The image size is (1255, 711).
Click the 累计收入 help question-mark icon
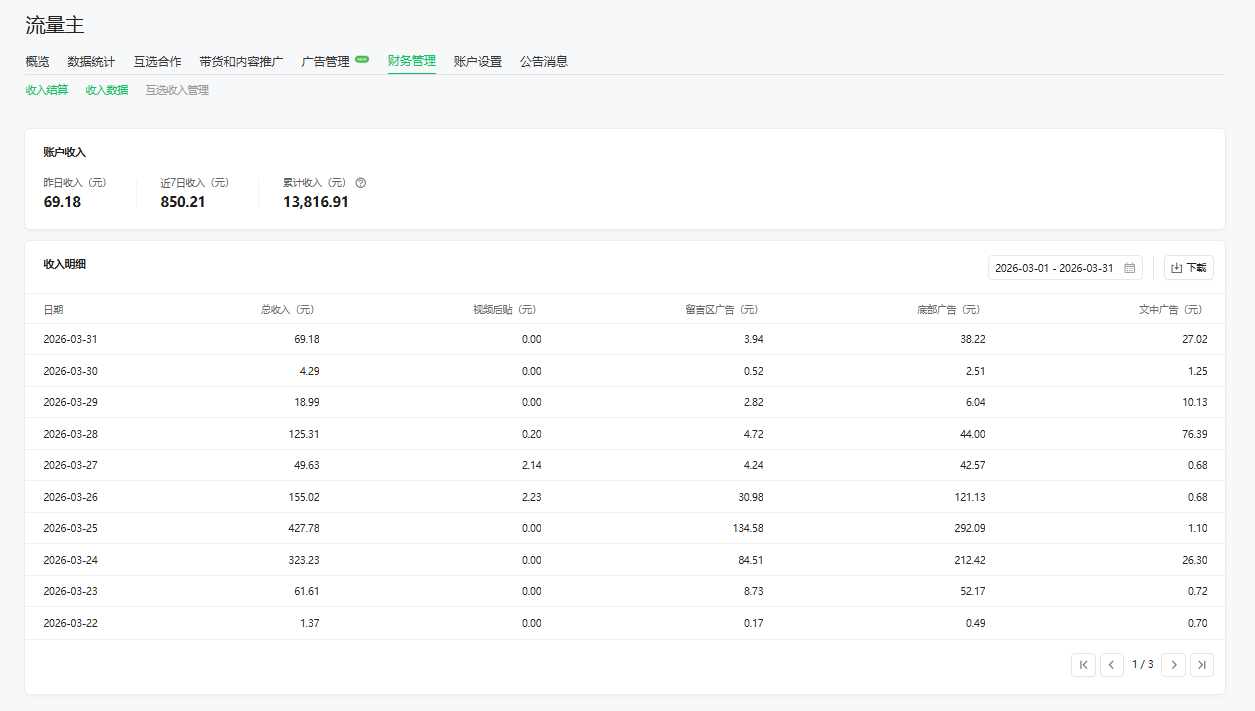point(361,183)
